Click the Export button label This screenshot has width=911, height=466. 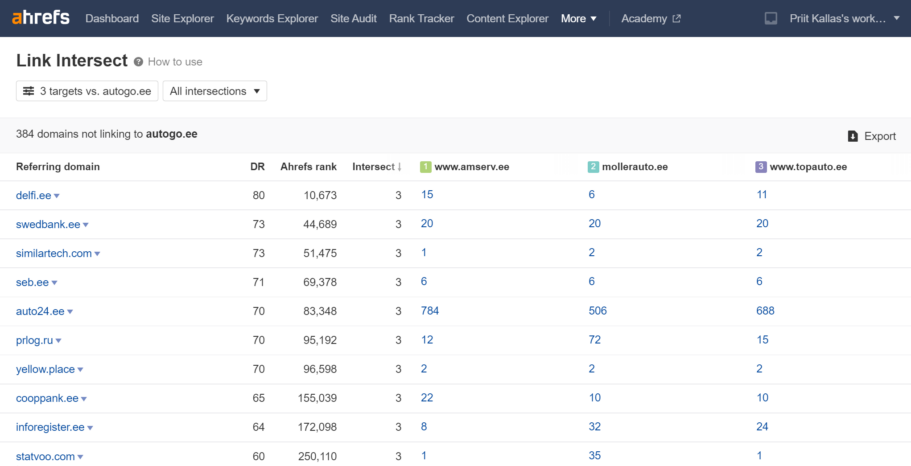pos(880,136)
